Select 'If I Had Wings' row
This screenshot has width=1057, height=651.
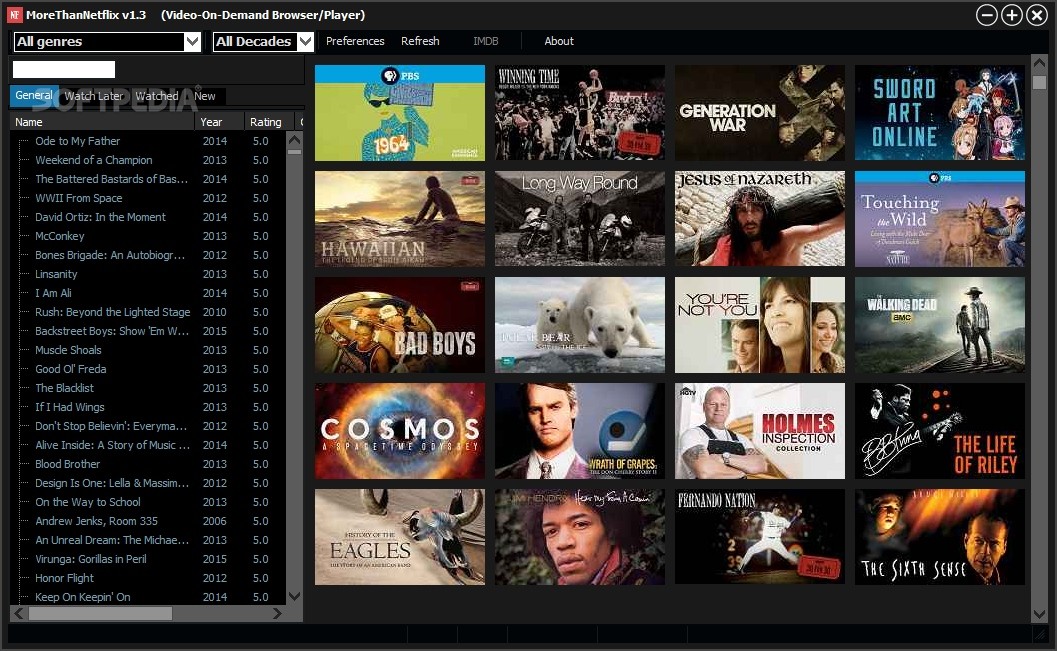148,407
